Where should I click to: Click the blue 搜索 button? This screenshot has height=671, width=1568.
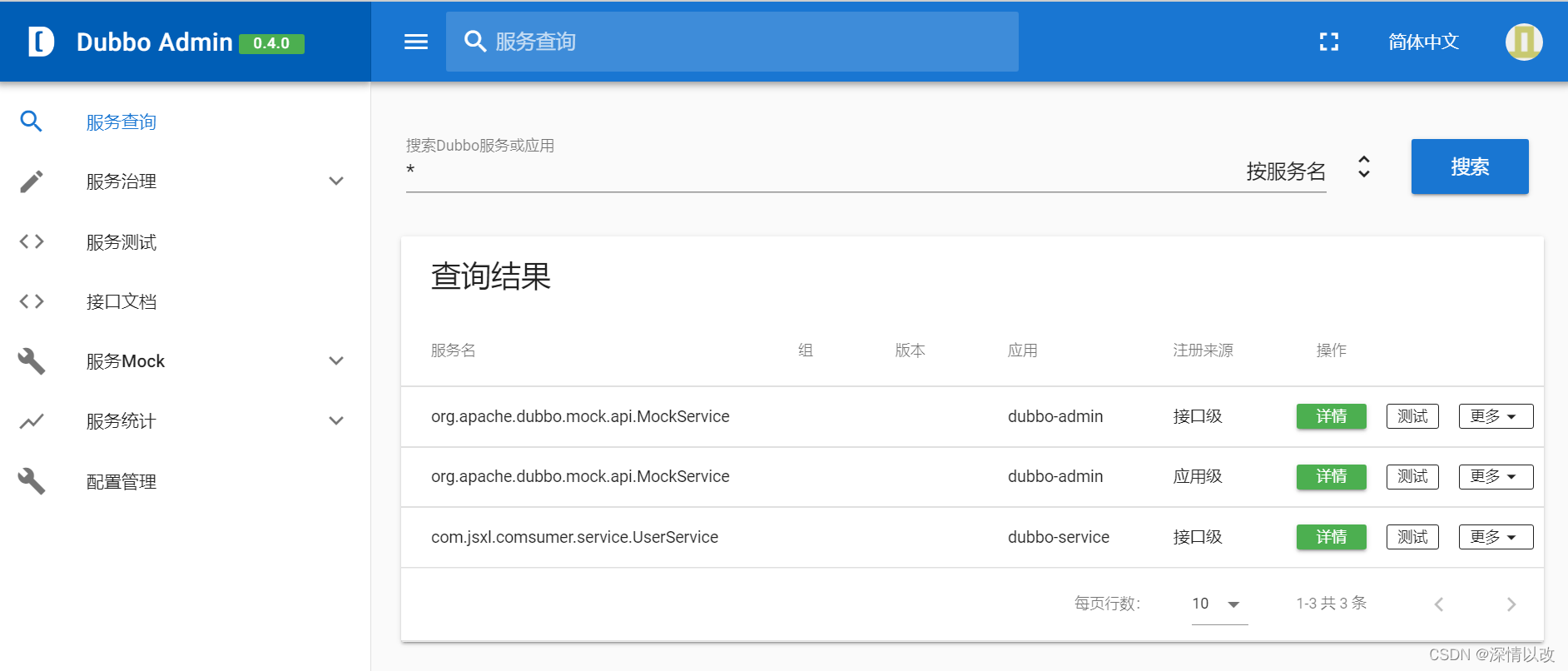click(1470, 167)
